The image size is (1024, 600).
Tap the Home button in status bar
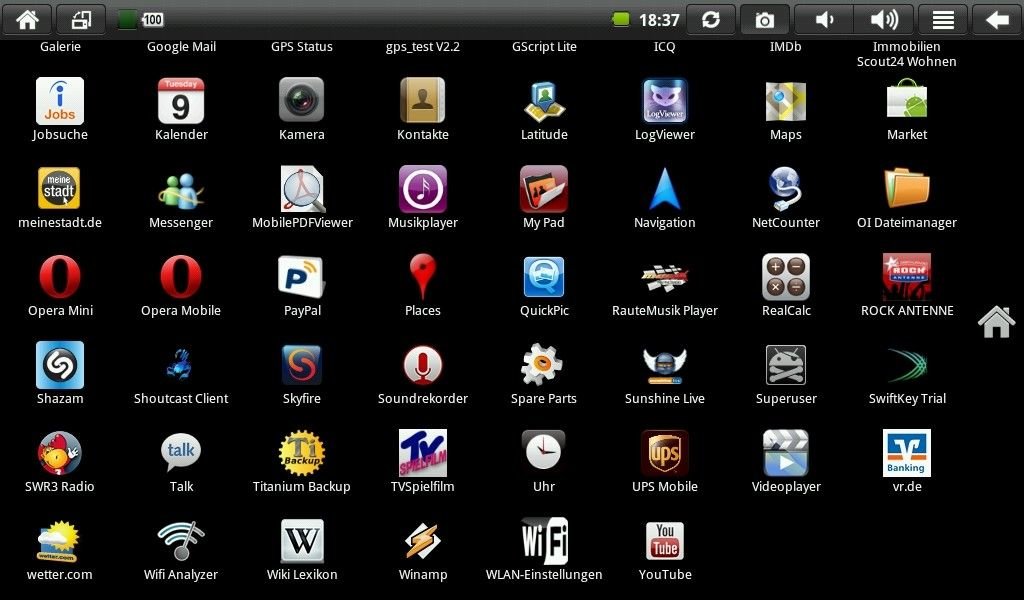point(27,20)
